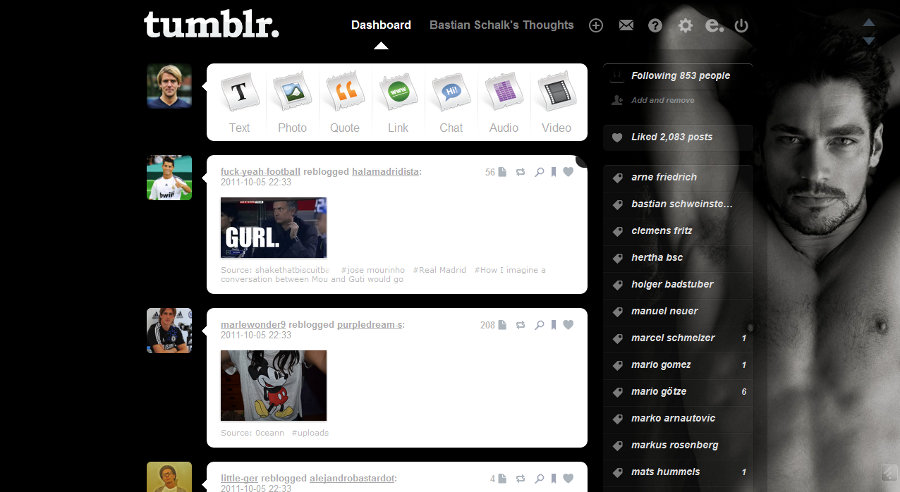
Task: Open the Mickey Mouse shirt photo
Action: coord(274,385)
